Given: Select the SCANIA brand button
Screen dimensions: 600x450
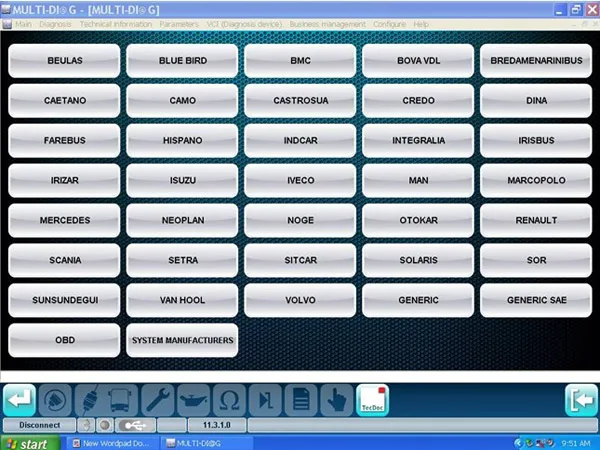Looking at the screenshot, I should (64, 260).
